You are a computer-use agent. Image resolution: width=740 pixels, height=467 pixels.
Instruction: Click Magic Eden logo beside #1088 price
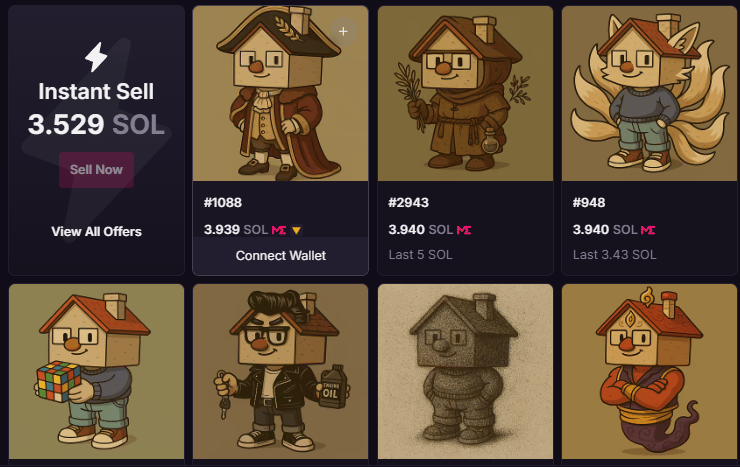[x=279, y=230]
